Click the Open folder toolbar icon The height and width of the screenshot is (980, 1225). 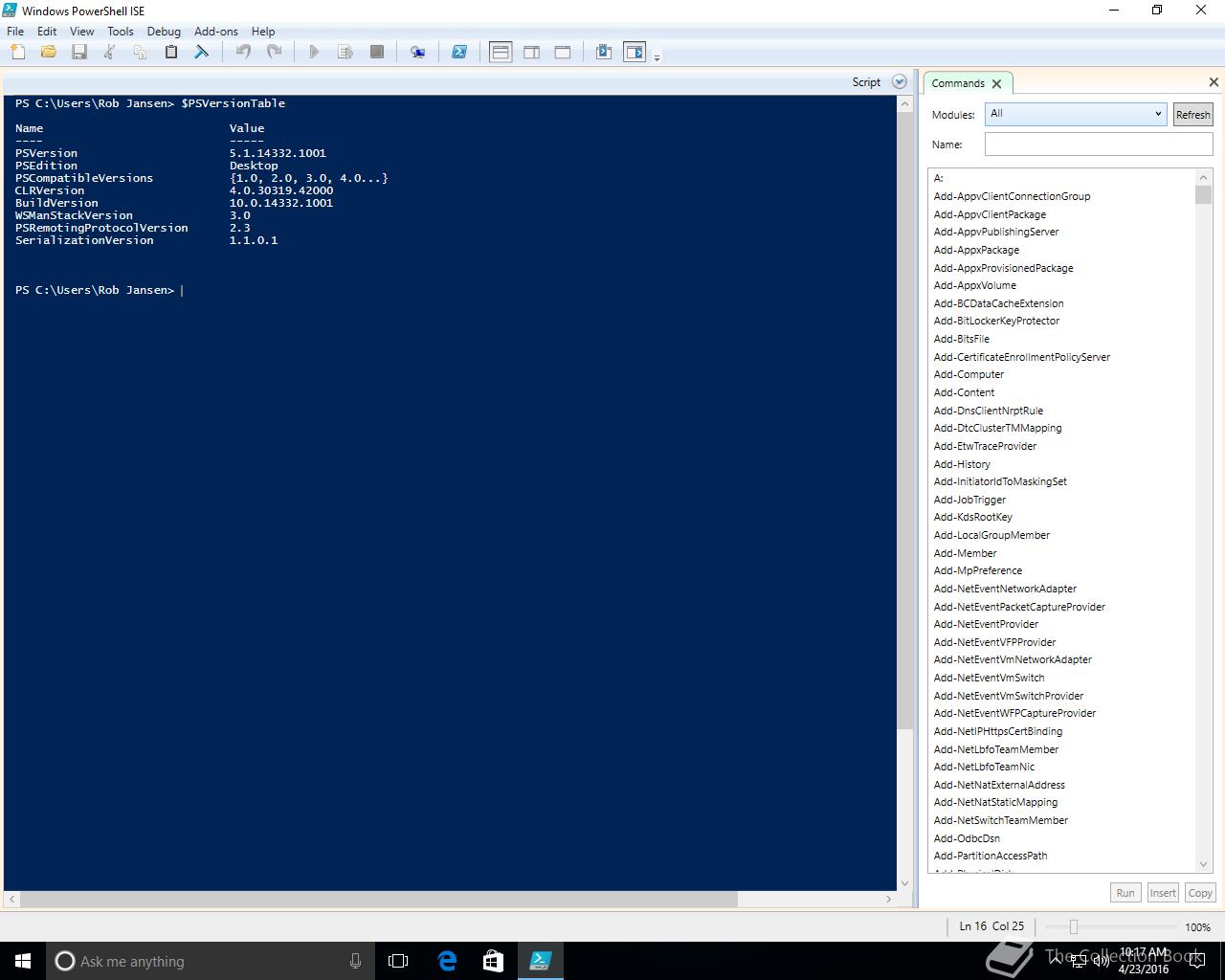point(49,52)
